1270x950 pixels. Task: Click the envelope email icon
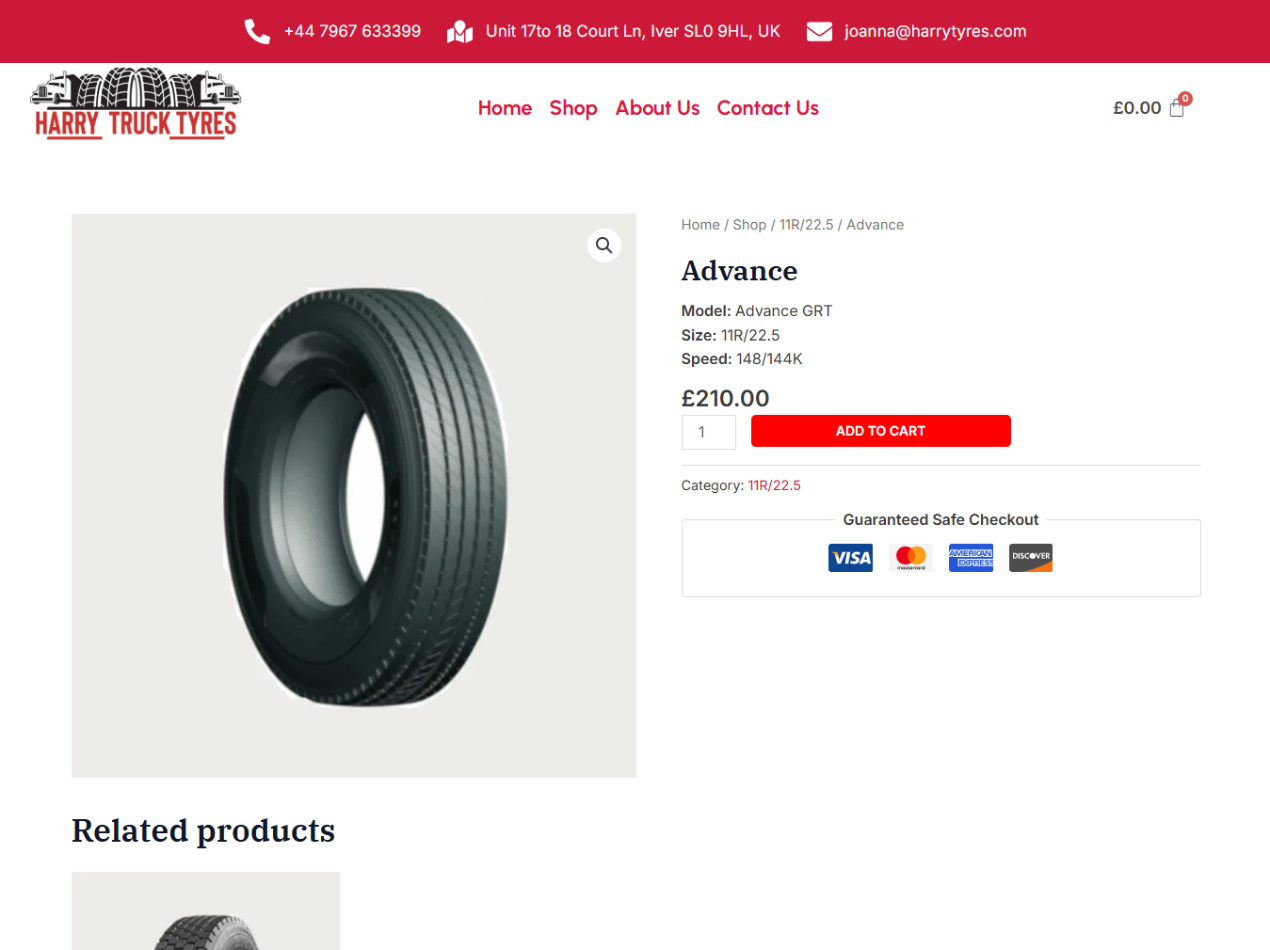click(819, 32)
